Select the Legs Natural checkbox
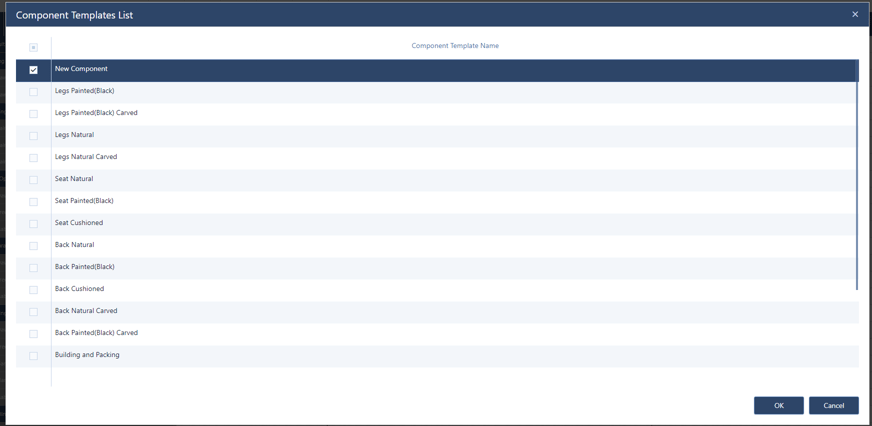 click(x=33, y=136)
